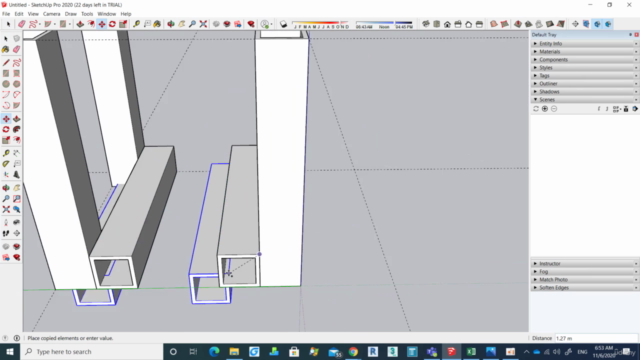The height and width of the screenshot is (360, 640).
Task: Select the Pan hand tool in top toolbar
Action: (182, 24)
